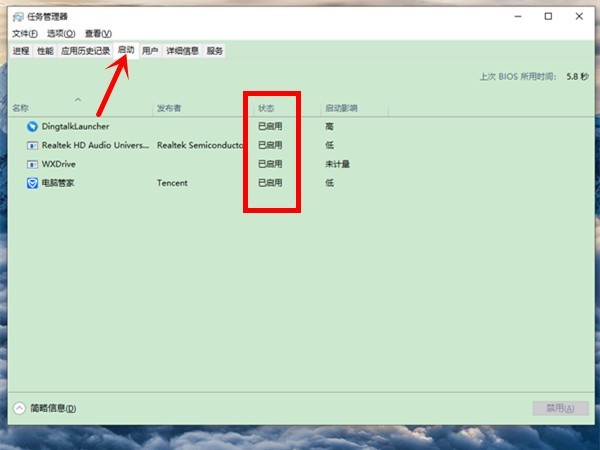
Task: Open the 查看(V) menu
Action: 98,34
